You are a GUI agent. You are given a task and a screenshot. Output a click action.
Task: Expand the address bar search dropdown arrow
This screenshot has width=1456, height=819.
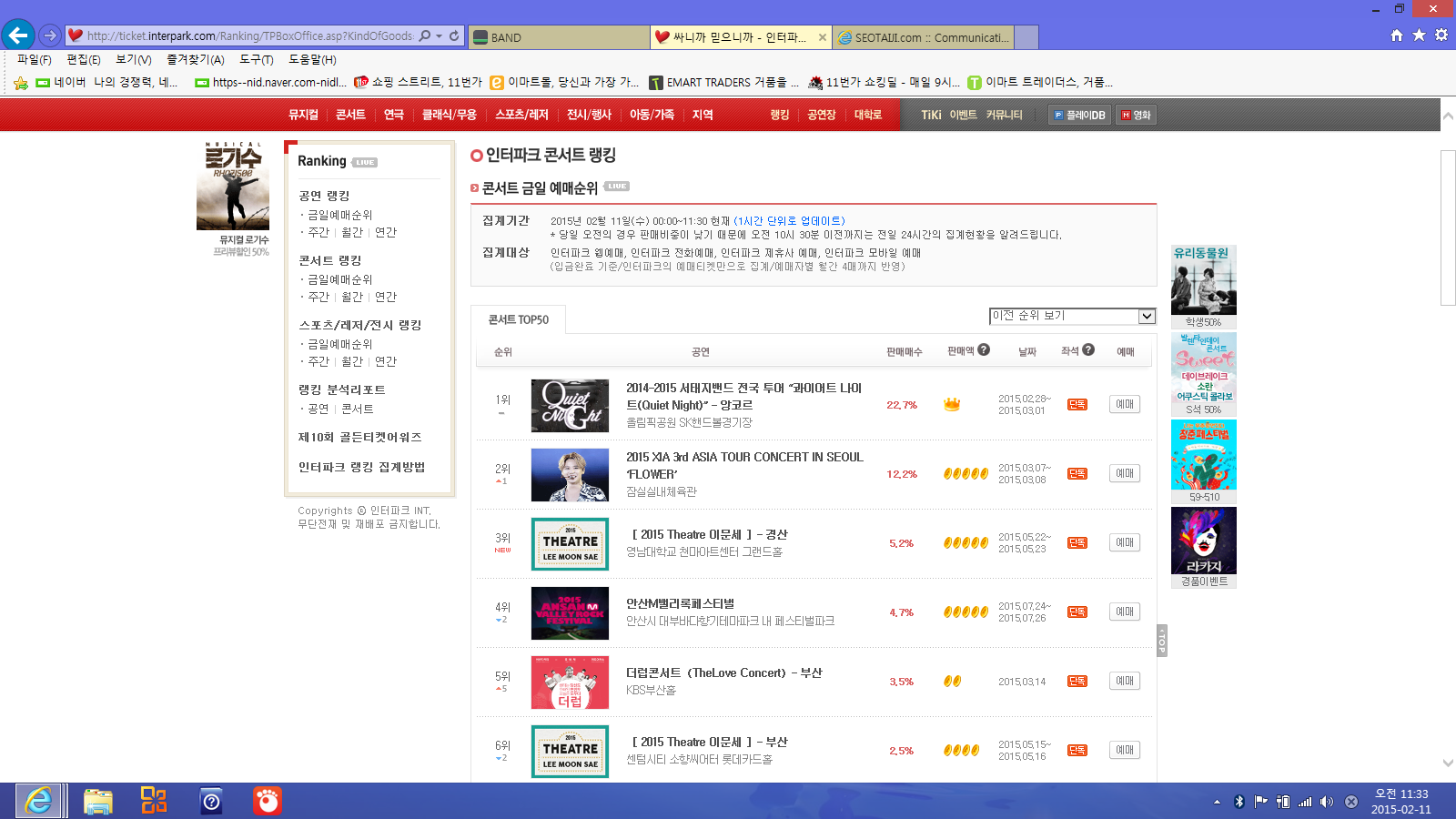439,36
